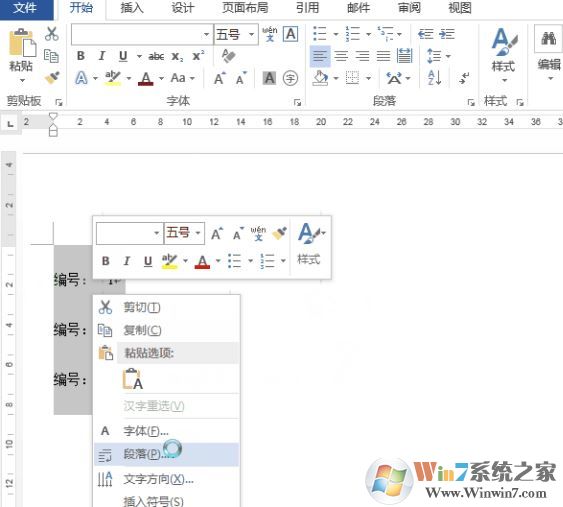The height and width of the screenshot is (507, 563).
Task: Open the 编辑 Editing group button
Action: [549, 55]
